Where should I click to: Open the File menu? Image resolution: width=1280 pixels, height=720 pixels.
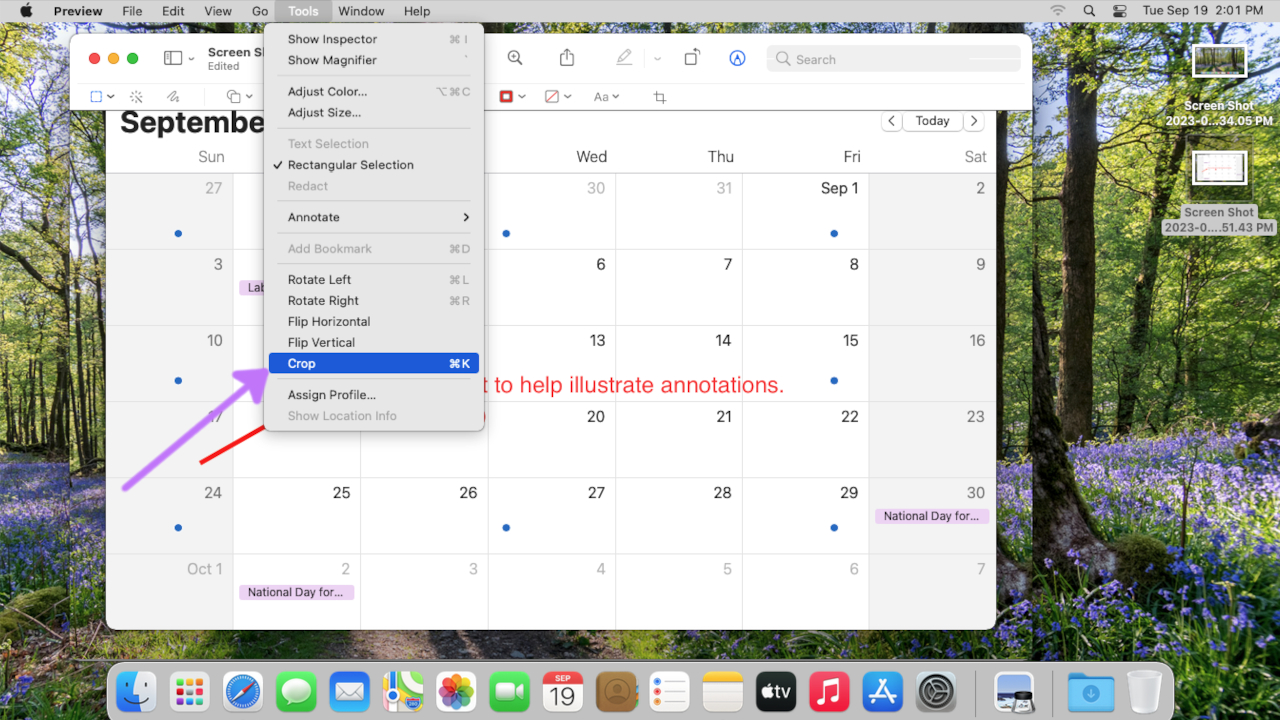132,11
